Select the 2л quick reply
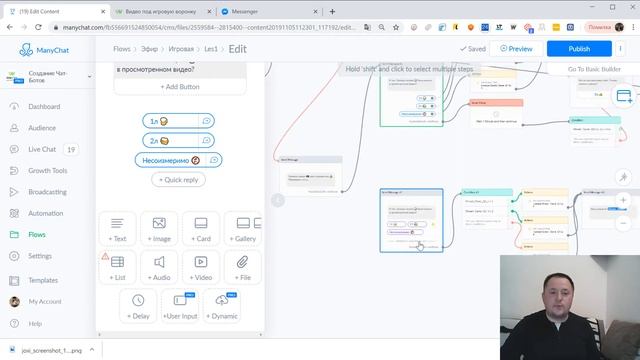 click(170, 141)
